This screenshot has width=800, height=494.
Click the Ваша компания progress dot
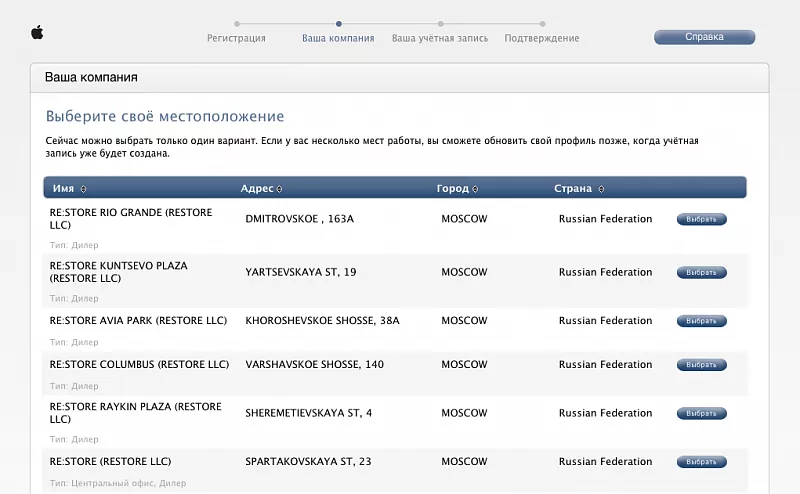(339, 24)
